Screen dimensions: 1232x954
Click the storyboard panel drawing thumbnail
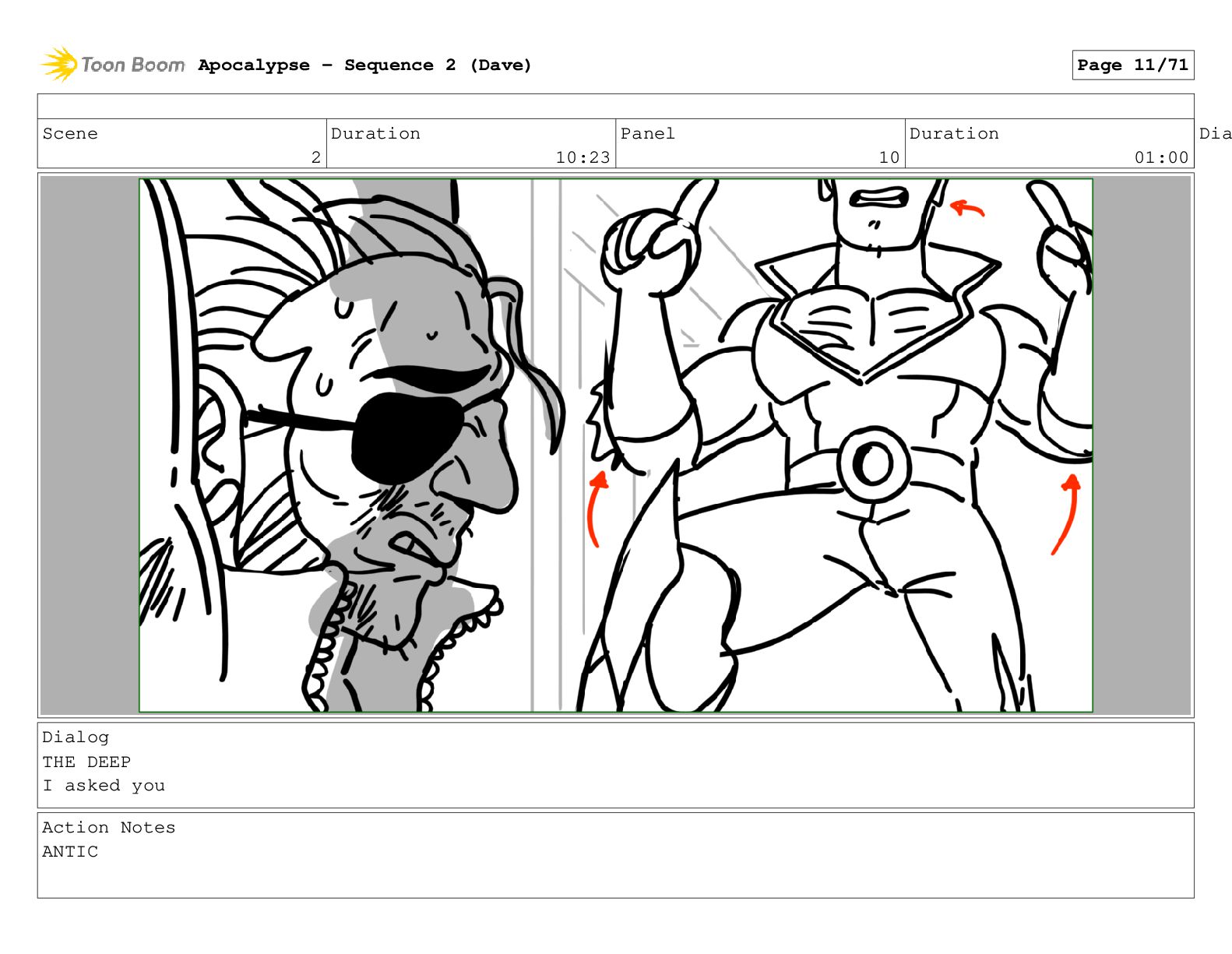[x=615, y=445]
